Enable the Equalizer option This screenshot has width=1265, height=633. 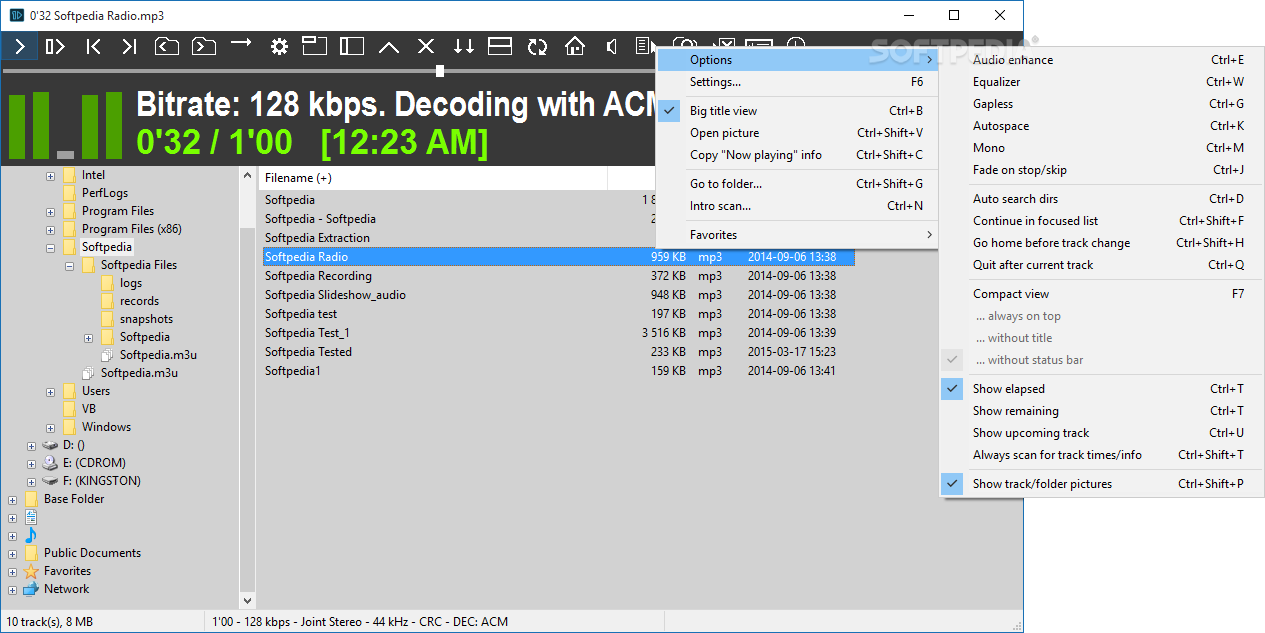click(1102, 82)
